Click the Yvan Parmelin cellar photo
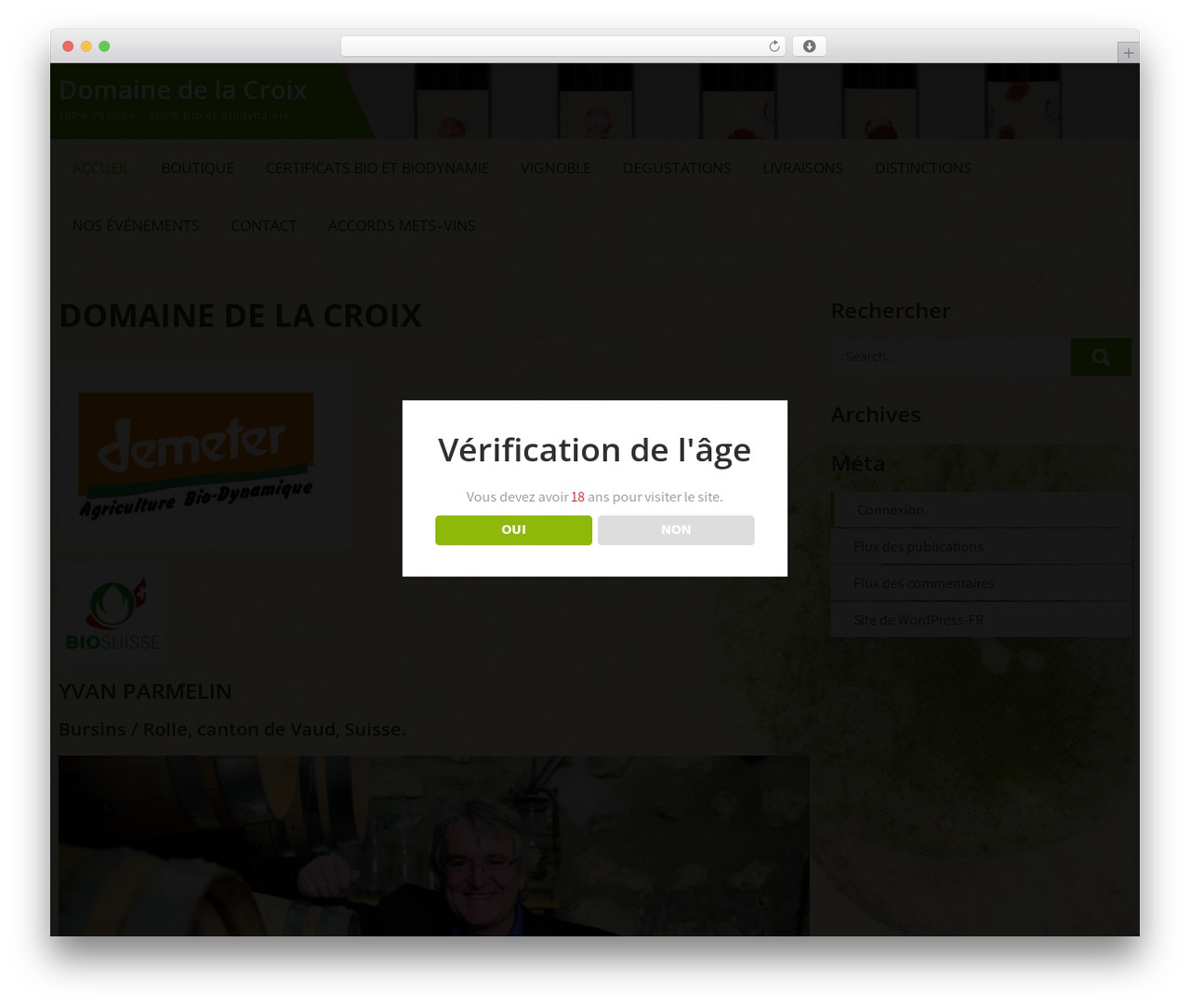 434,846
